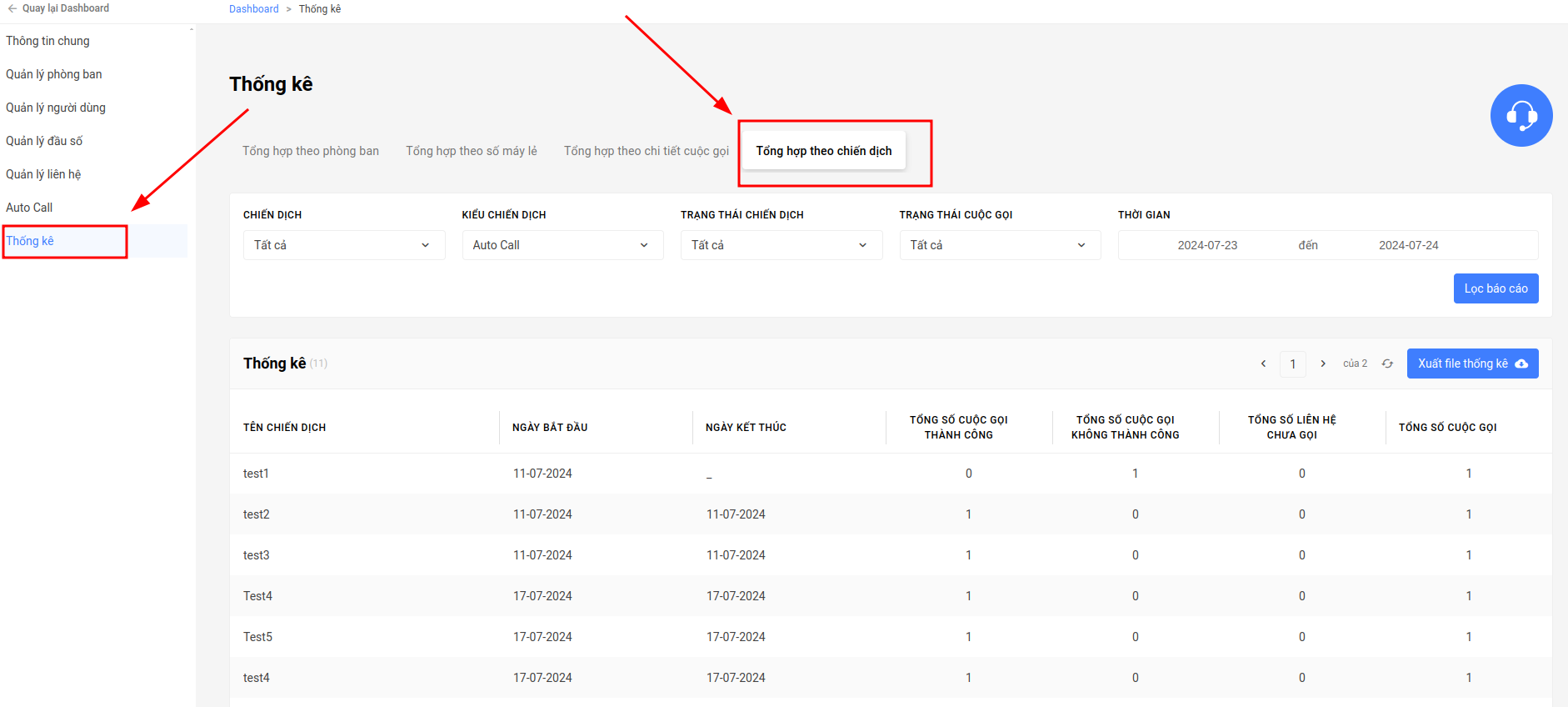Open Auto Call in the sidebar
Viewport: 1568px width, 707px height.
[29, 208]
